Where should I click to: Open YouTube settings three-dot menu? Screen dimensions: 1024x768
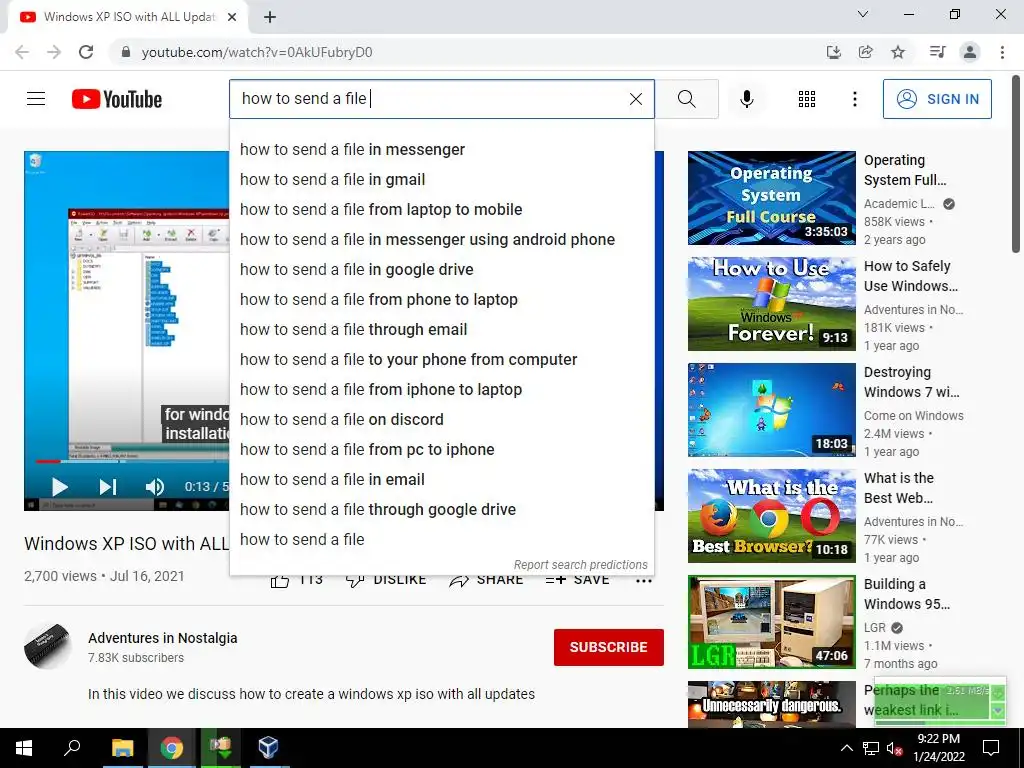click(x=854, y=99)
